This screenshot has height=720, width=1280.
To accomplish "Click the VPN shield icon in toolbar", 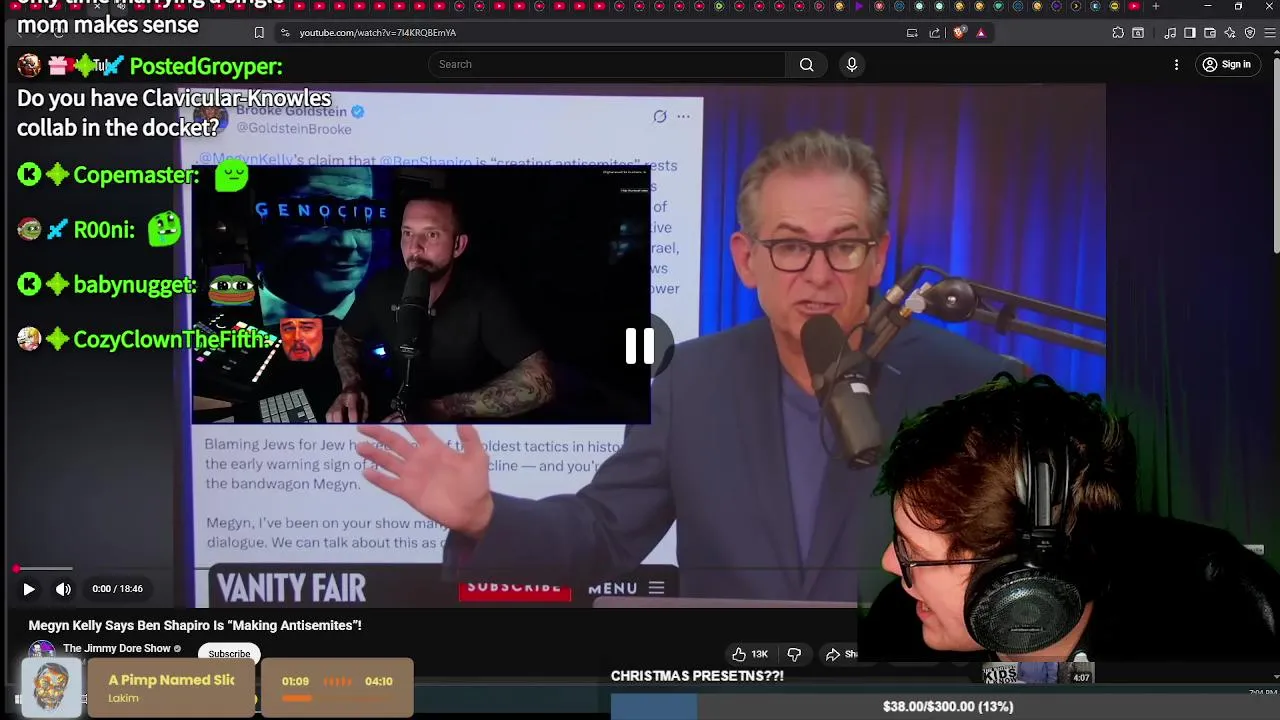I will pyautogui.click(x=1250, y=32).
